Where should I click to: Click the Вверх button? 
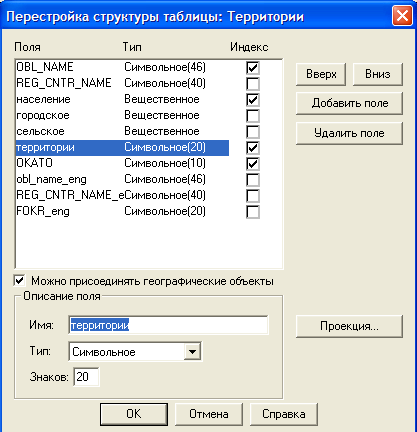click(x=321, y=74)
